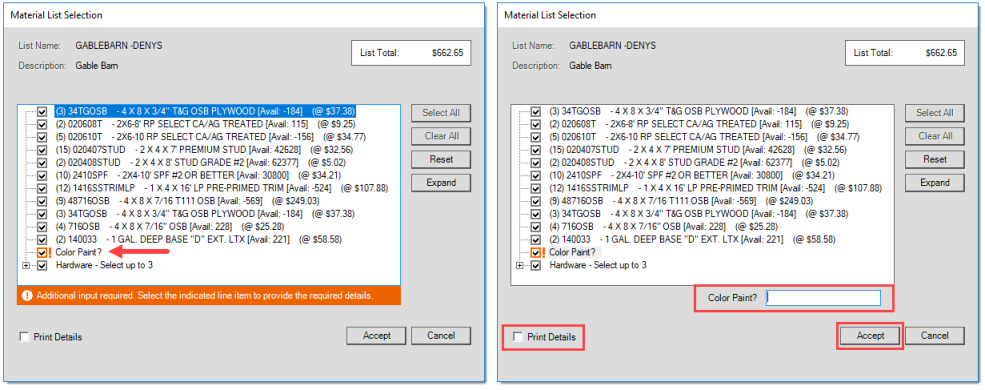Select Color Paint? row in left dialog

[x=79, y=252]
